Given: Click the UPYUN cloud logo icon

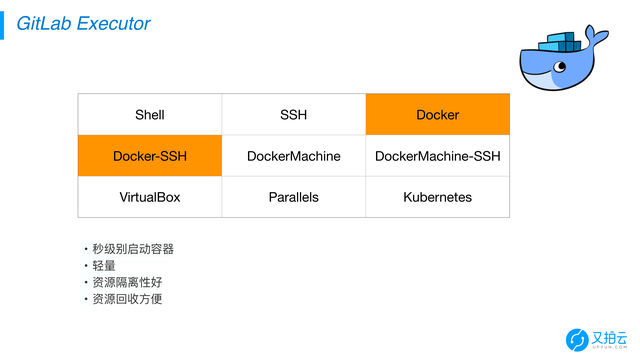Looking at the screenshot, I should 577,340.
